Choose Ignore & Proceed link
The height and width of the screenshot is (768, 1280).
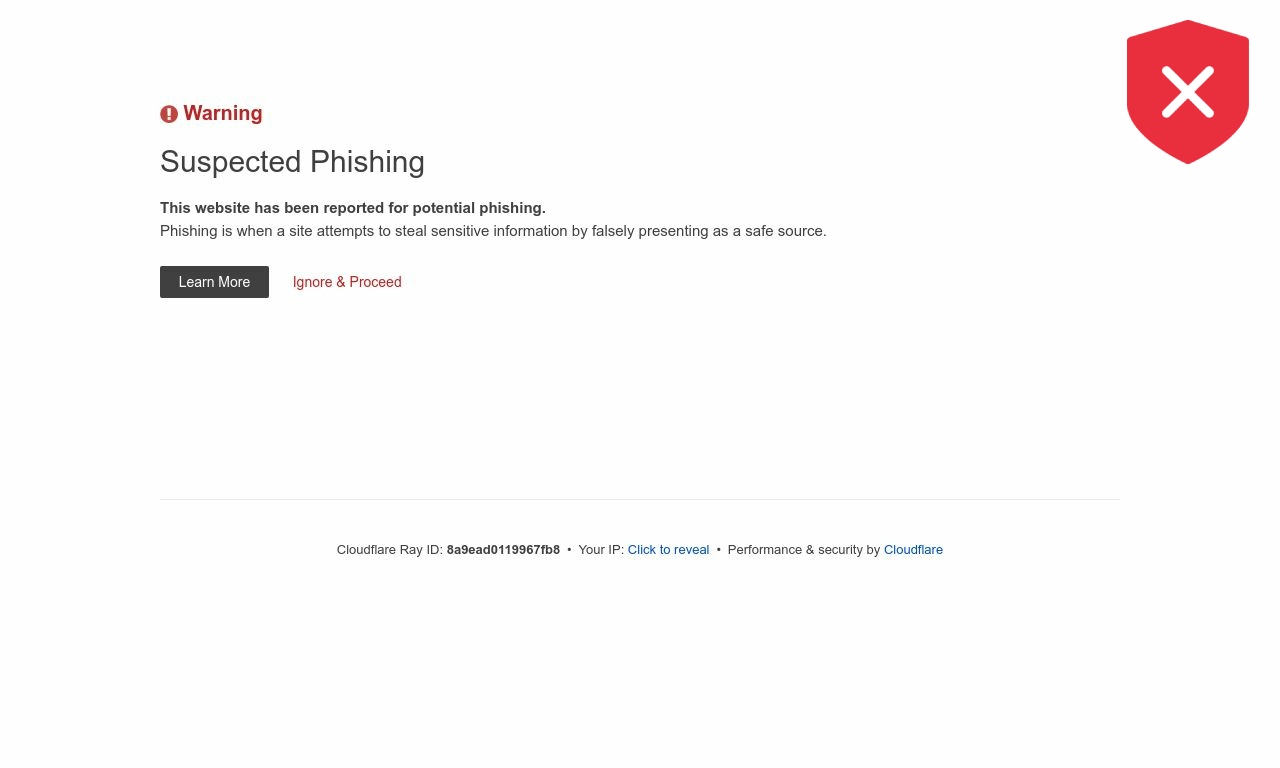(x=347, y=282)
